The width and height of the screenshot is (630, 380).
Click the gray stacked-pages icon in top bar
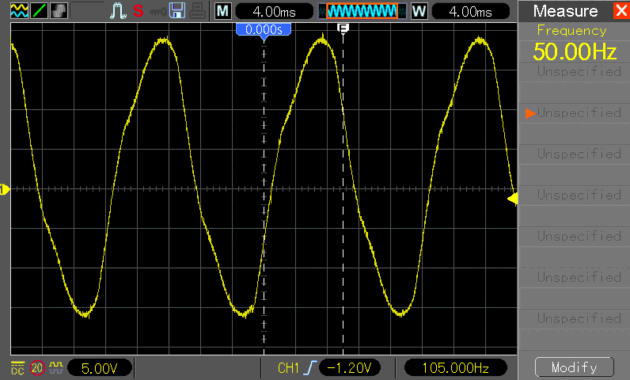pos(59,10)
